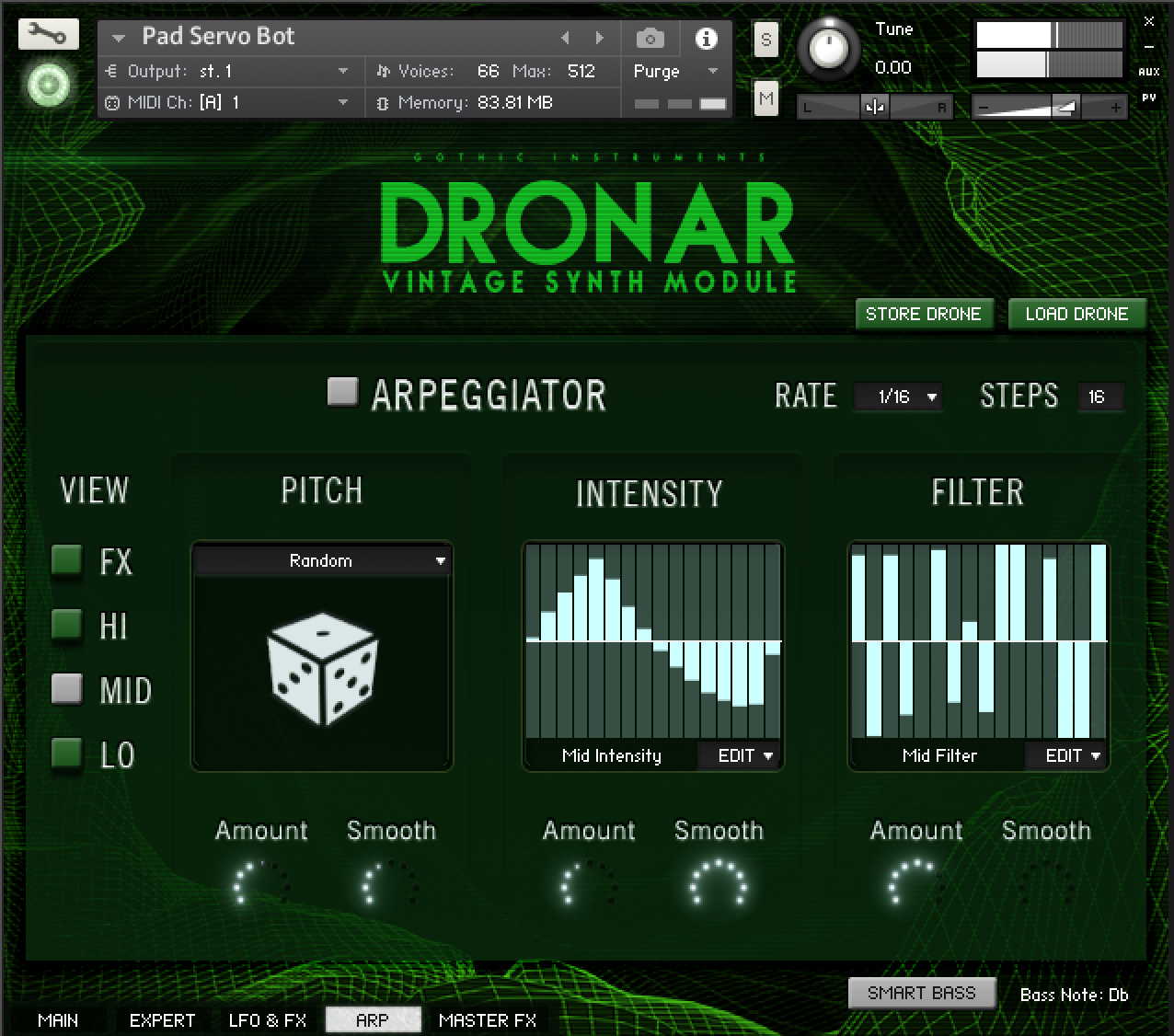
Task: Solo the instrument with S button
Action: (x=765, y=40)
